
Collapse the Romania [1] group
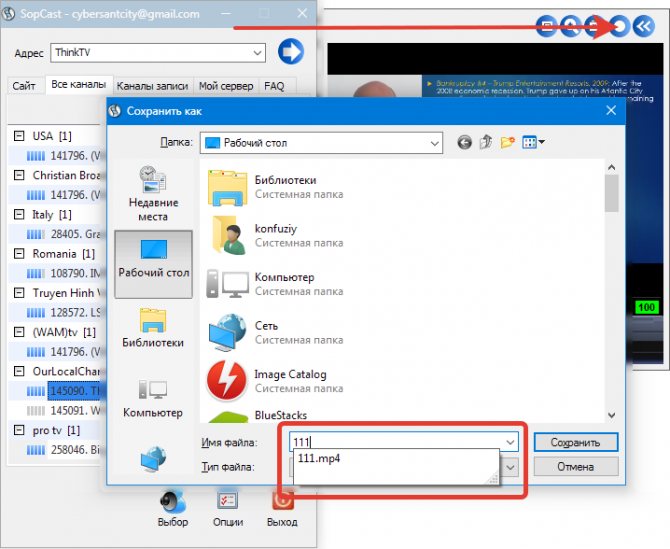point(19,253)
